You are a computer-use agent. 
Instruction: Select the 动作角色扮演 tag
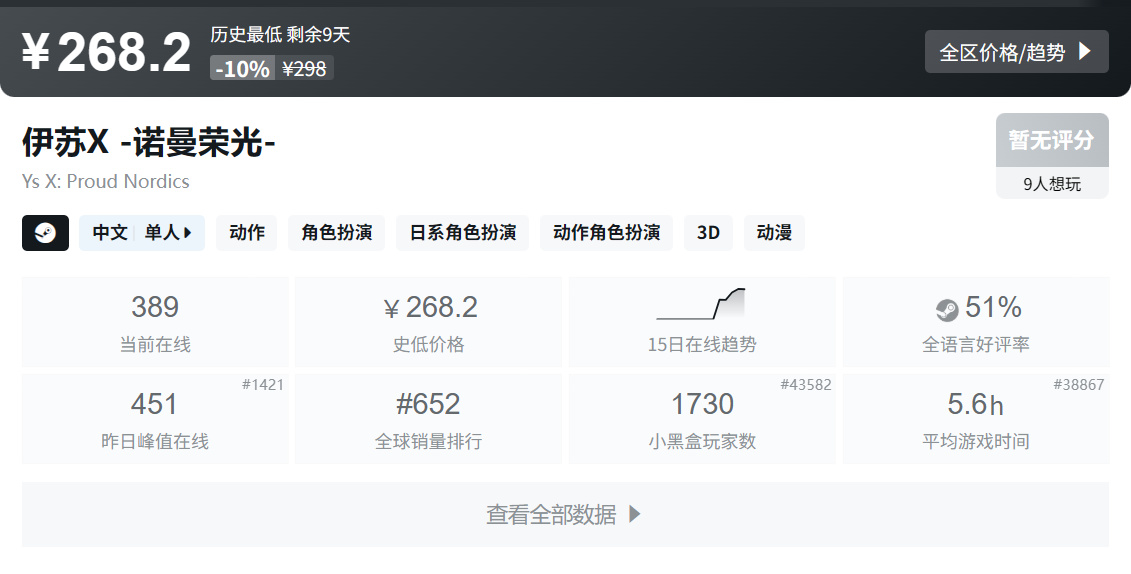tap(607, 233)
